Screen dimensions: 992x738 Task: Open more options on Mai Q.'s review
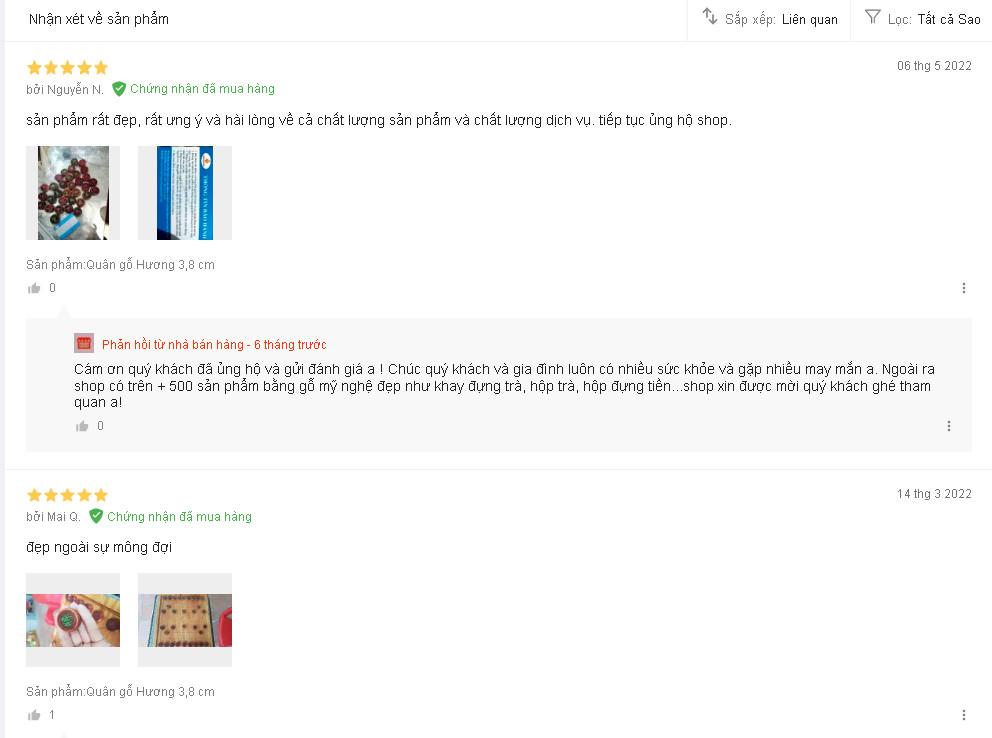pyautogui.click(x=964, y=715)
